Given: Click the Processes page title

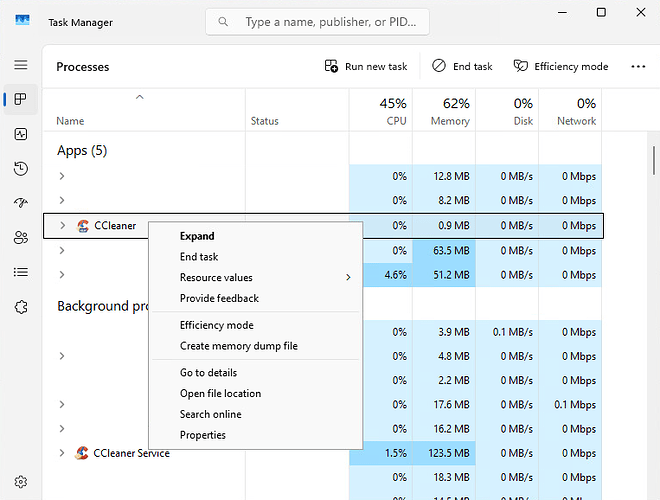Looking at the screenshot, I should (x=82, y=66).
